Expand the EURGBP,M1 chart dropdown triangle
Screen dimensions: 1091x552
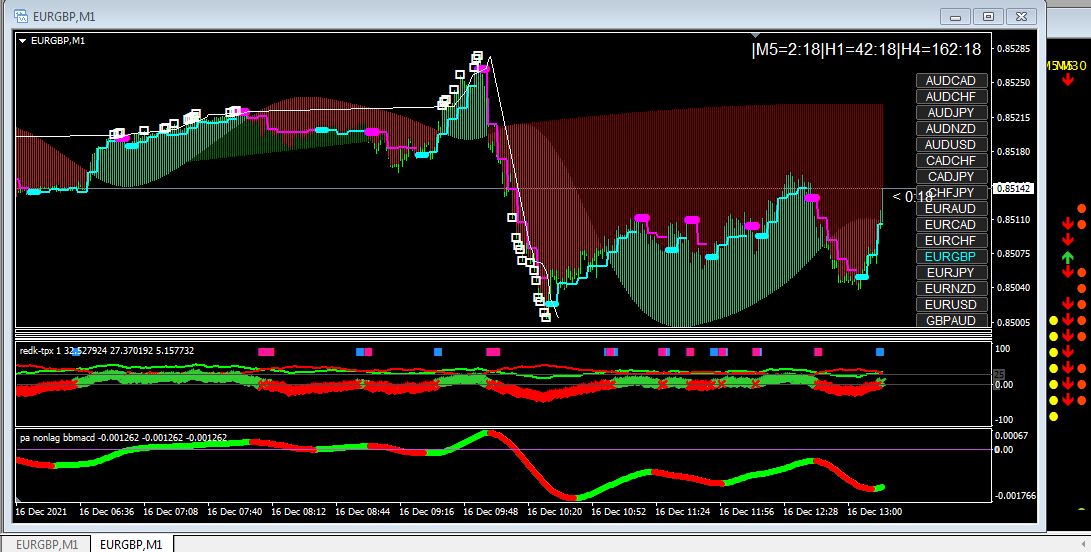[x=23, y=41]
